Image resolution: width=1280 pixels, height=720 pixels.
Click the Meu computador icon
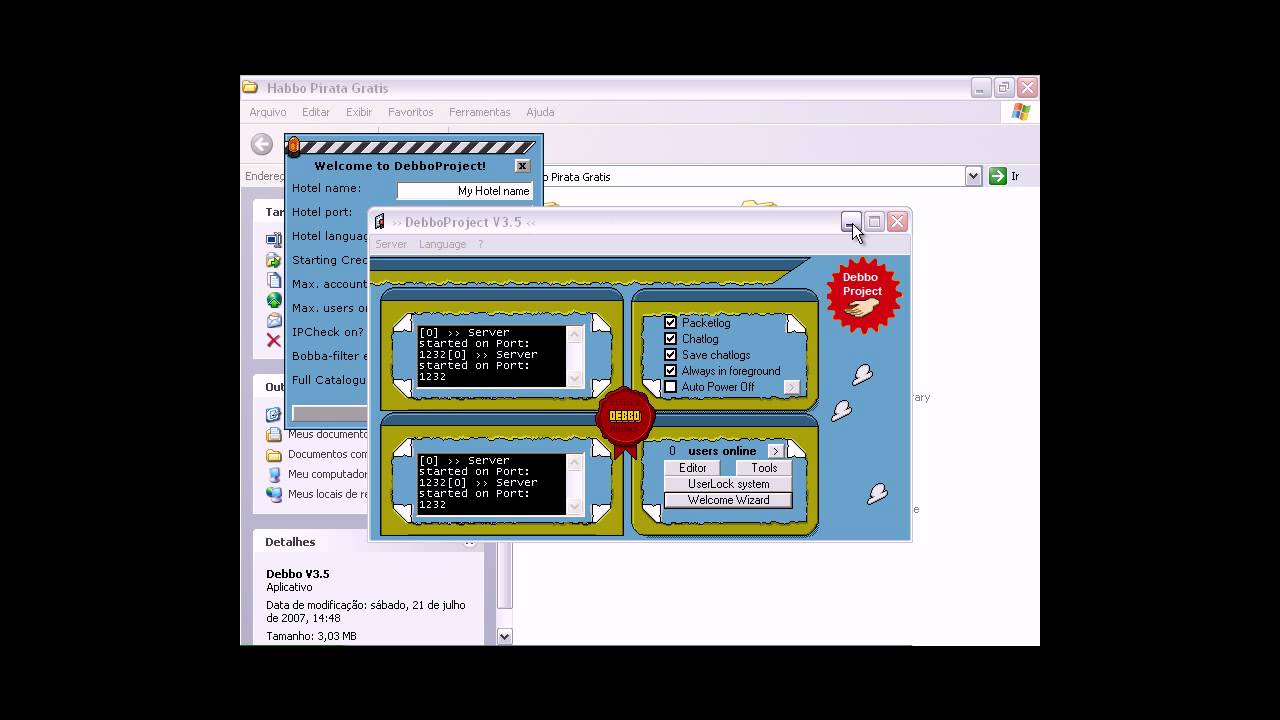(274, 474)
